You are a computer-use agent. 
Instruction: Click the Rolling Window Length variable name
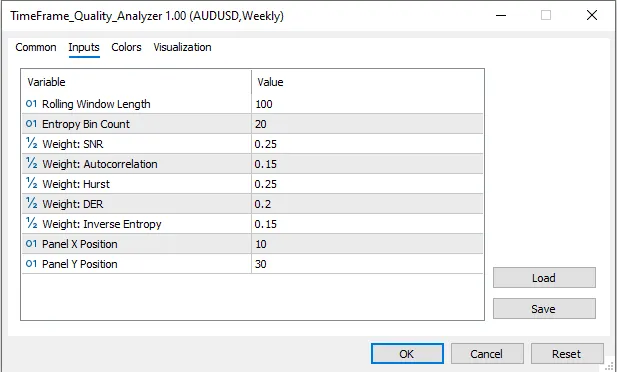point(96,104)
